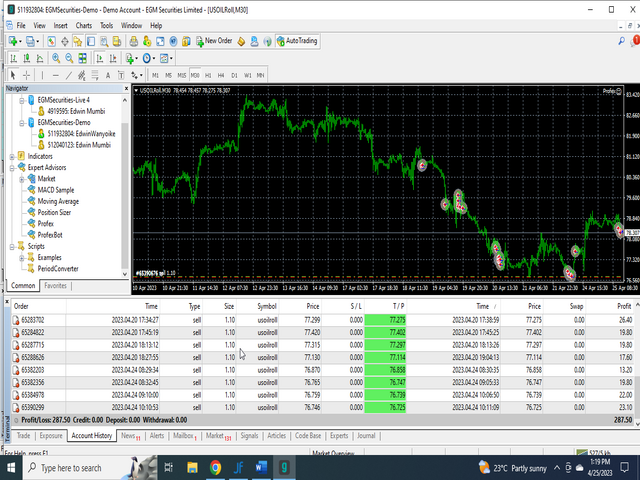This screenshot has width=640, height=480.
Task: Sort orders by Profit column
Action: coord(624,306)
